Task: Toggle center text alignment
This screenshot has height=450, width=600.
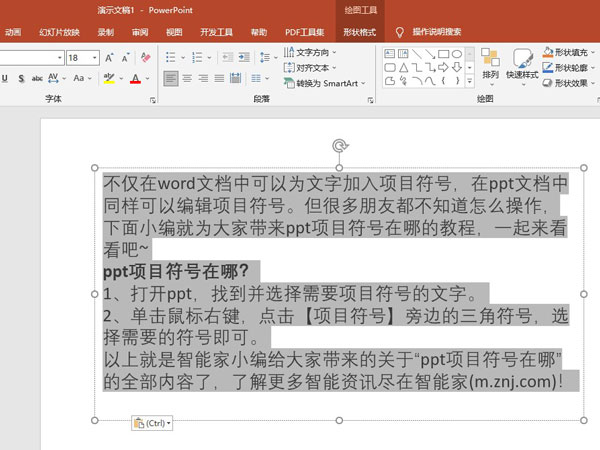Action: pos(187,78)
